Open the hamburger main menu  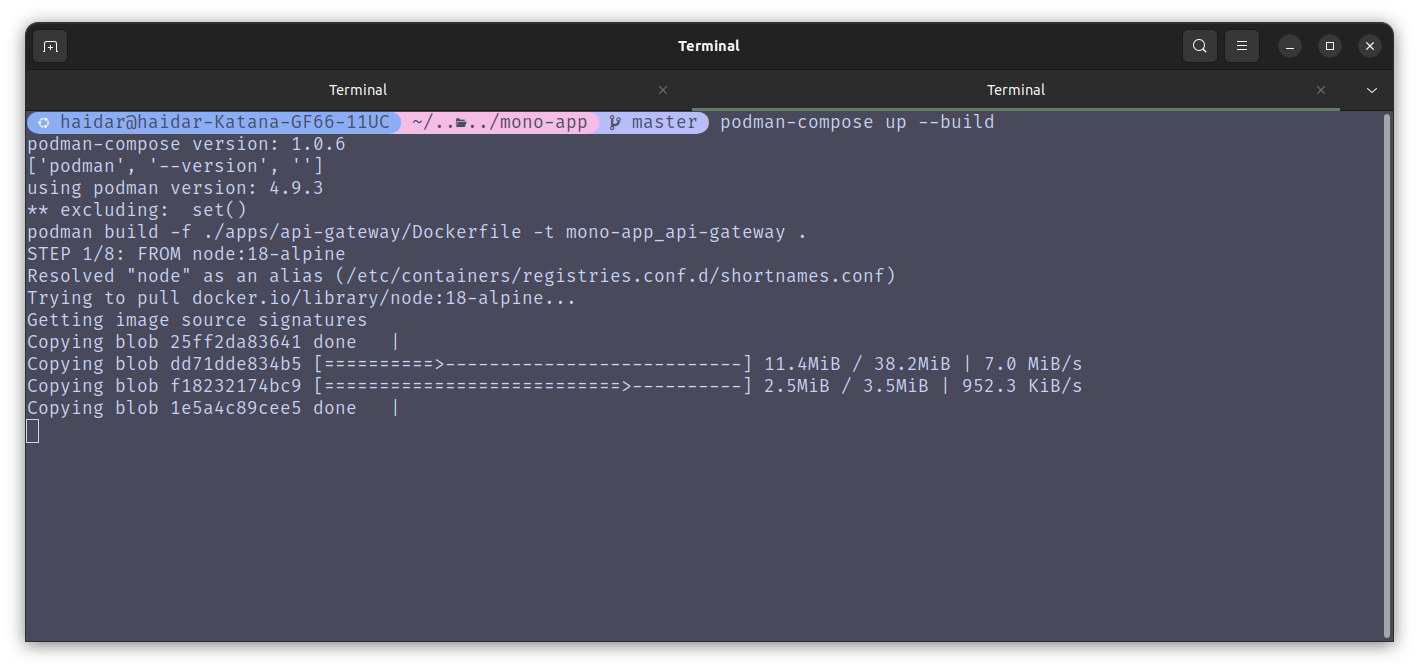coord(1242,46)
